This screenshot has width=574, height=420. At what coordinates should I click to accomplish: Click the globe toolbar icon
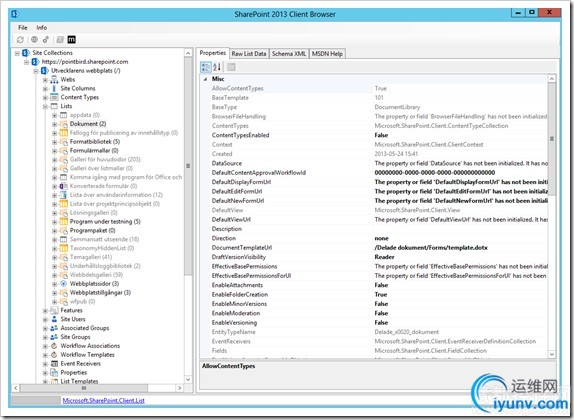34,40
